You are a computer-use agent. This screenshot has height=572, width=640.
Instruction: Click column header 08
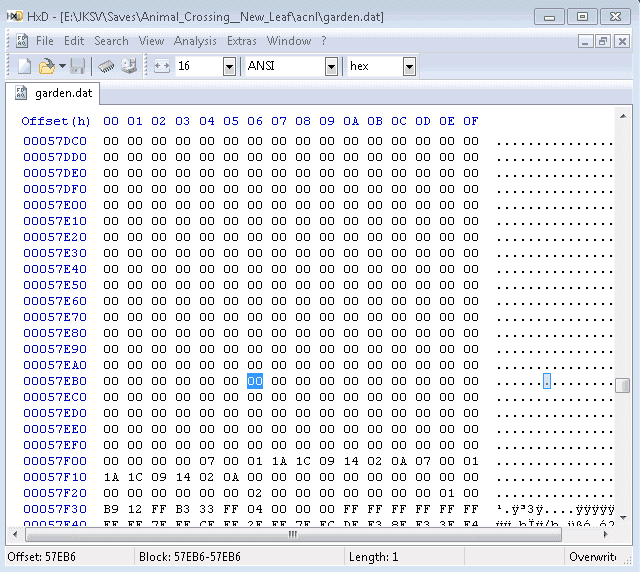click(303, 121)
